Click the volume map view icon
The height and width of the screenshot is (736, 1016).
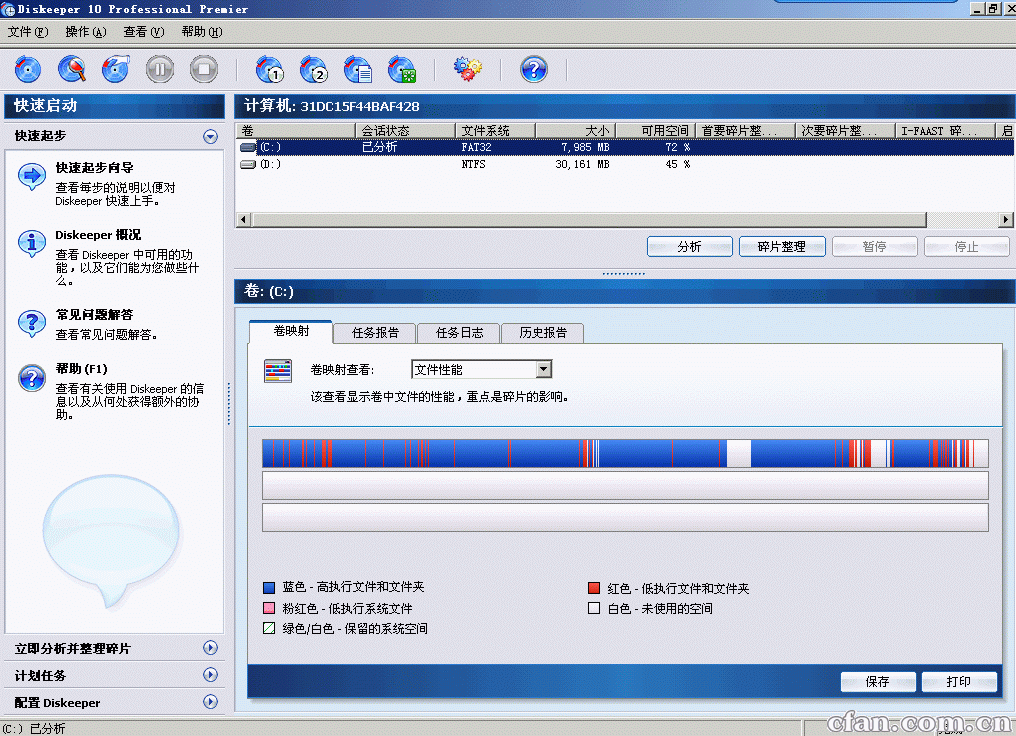[x=278, y=371]
